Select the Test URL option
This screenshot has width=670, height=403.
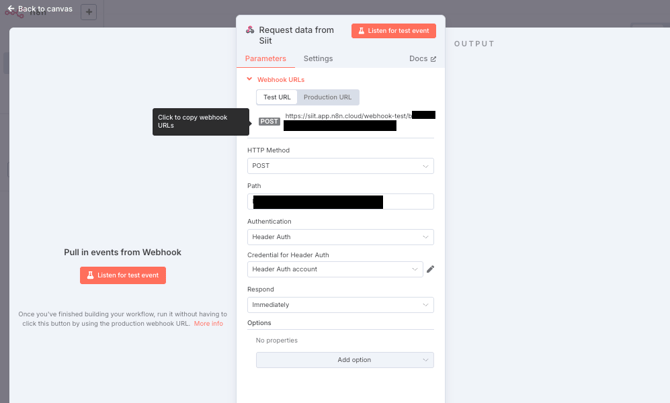(277, 97)
